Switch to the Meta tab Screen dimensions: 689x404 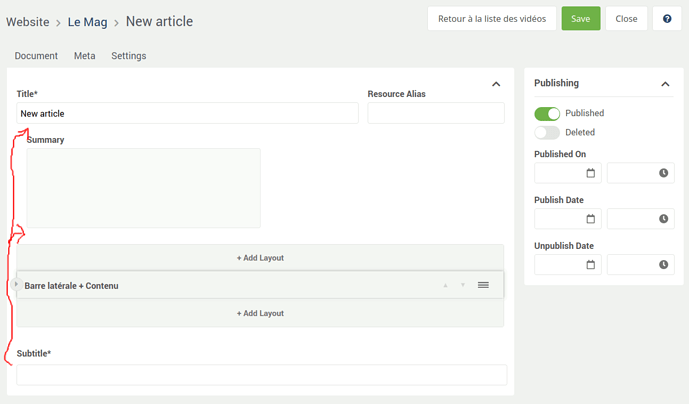[84, 56]
